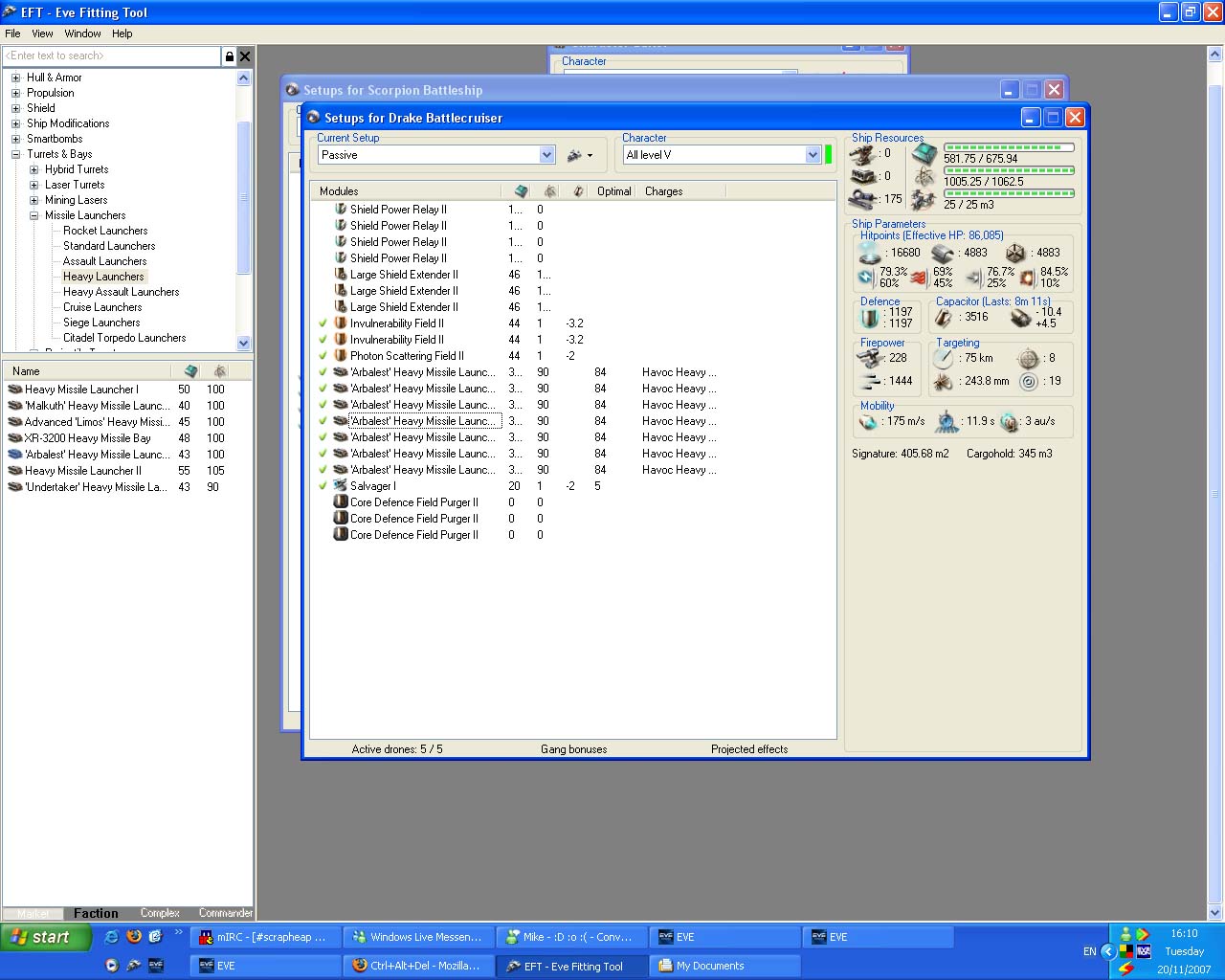This screenshot has width=1225, height=980.
Task: Open the Window menu
Action: coord(82,33)
